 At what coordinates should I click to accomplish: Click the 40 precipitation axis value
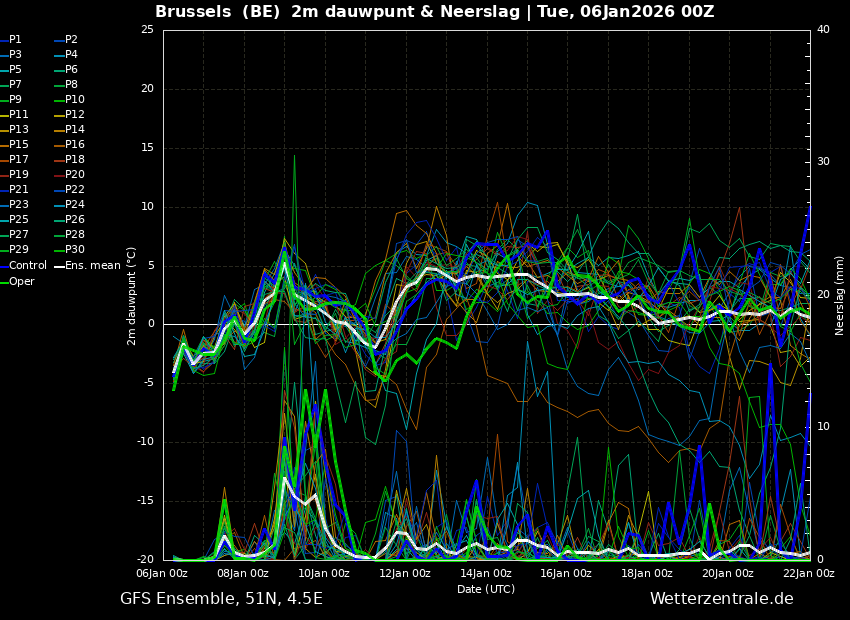pos(823,29)
